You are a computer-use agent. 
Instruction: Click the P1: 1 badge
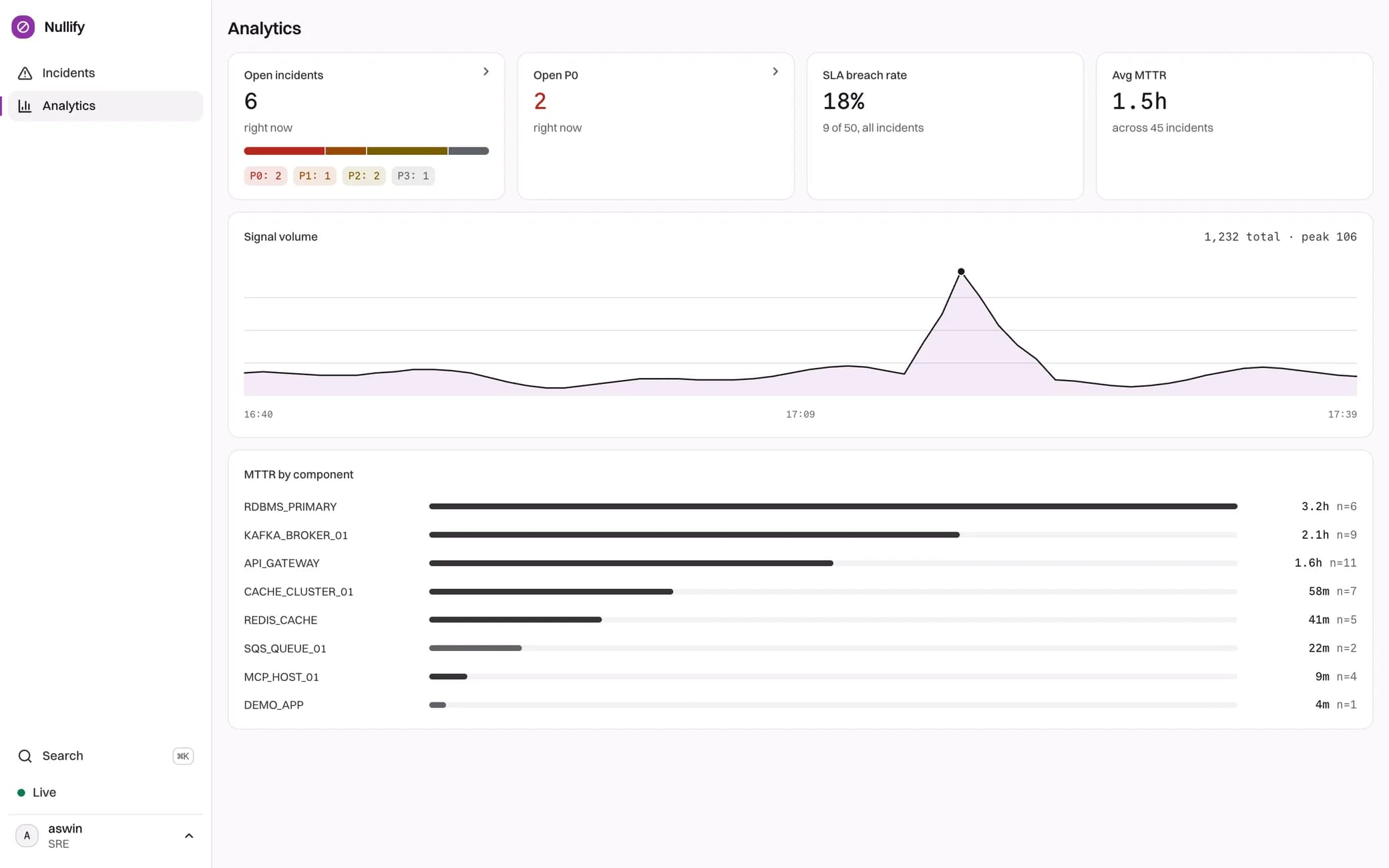click(x=315, y=176)
